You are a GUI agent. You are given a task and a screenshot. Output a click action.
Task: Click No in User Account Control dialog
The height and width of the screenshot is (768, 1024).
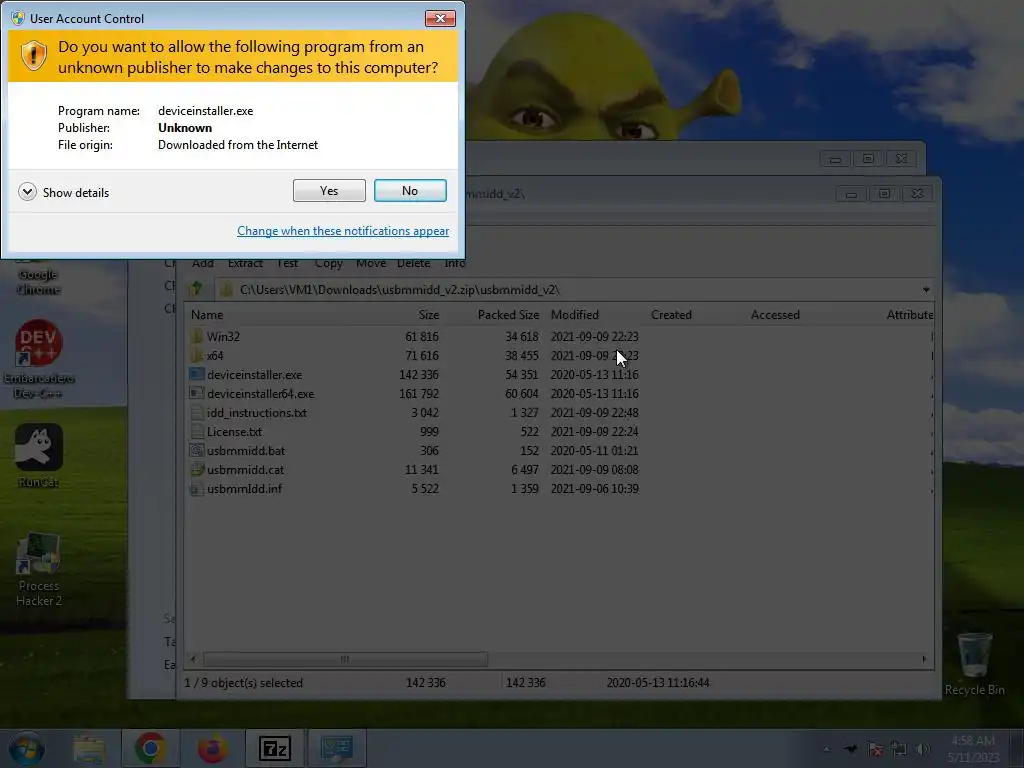coord(410,191)
